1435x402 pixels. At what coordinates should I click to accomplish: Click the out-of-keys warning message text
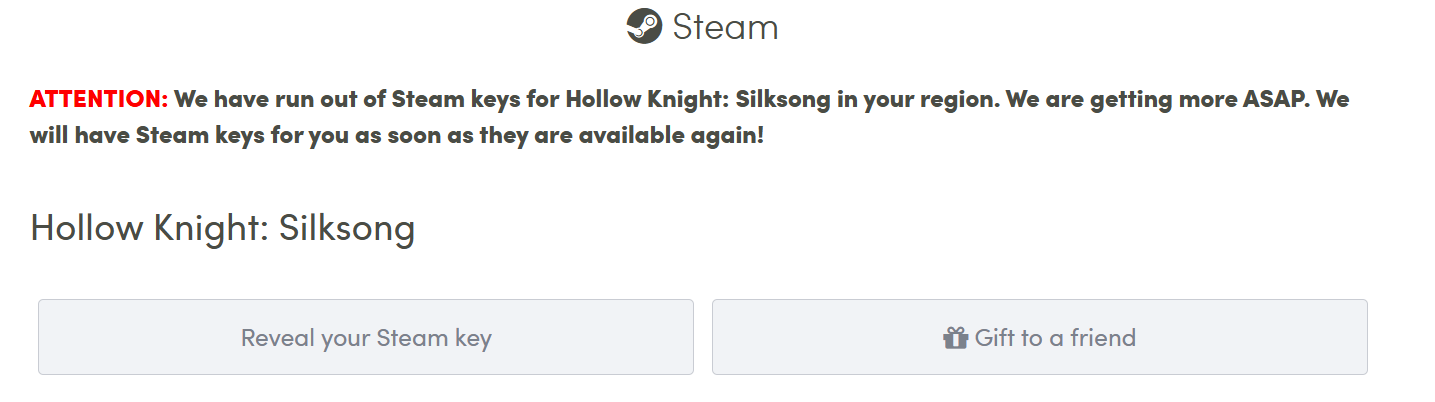click(x=690, y=117)
